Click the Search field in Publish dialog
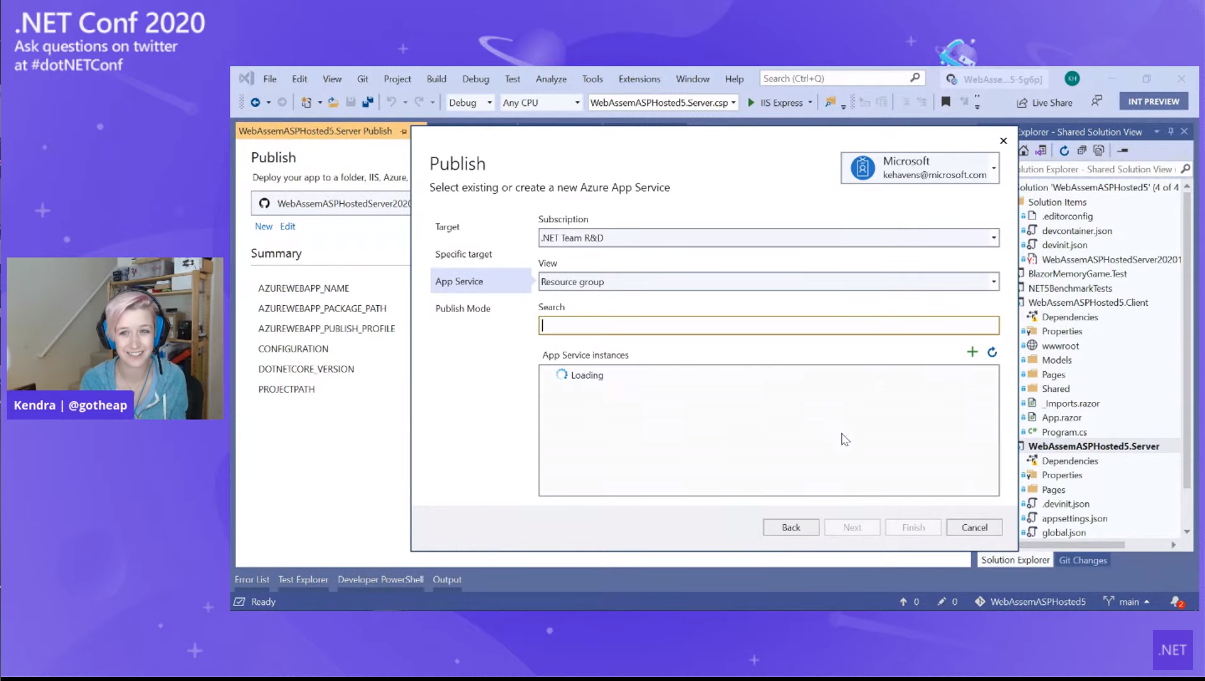Viewport: 1205px width, 681px height. (x=768, y=325)
